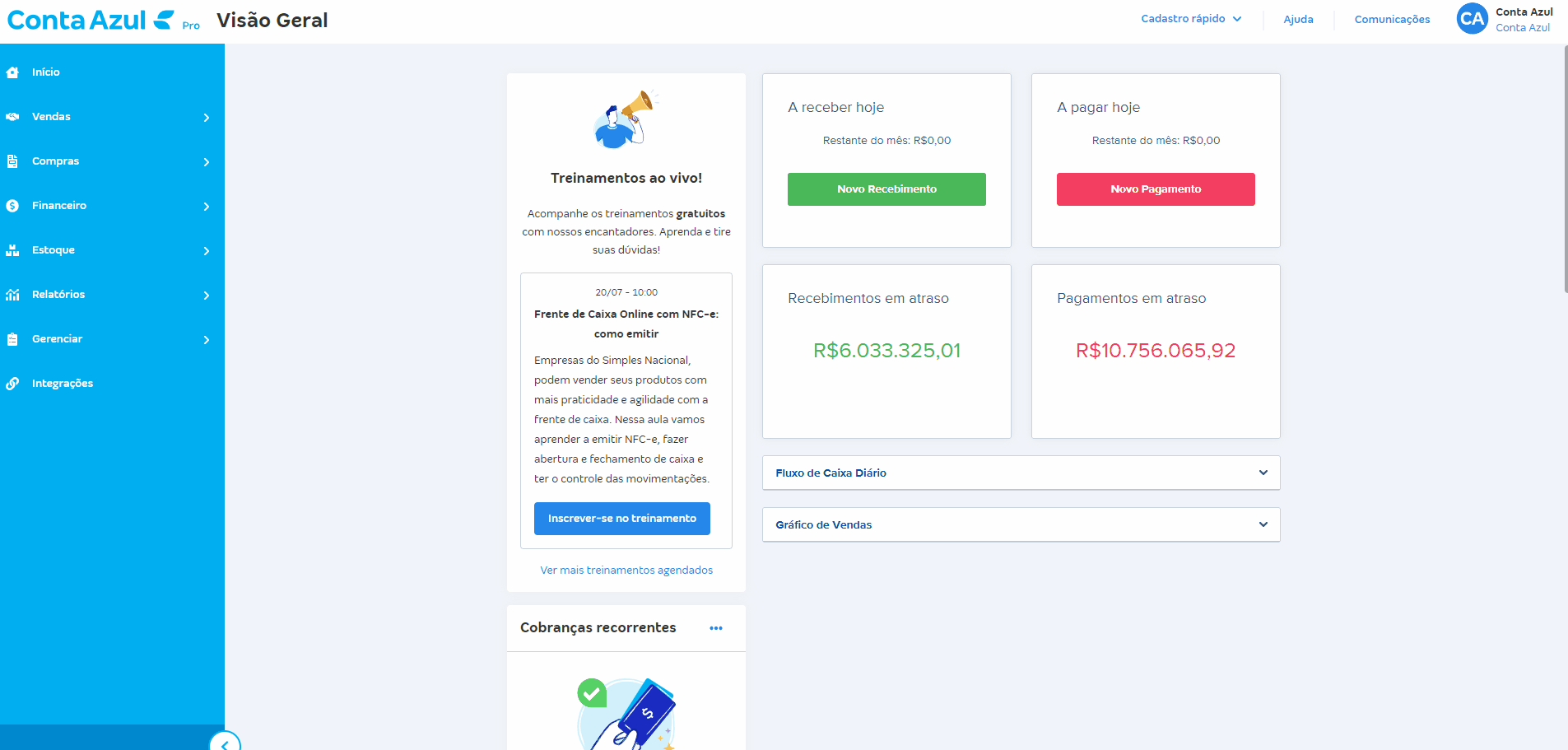Click the Recebimentos em atraso heading

coord(868,299)
